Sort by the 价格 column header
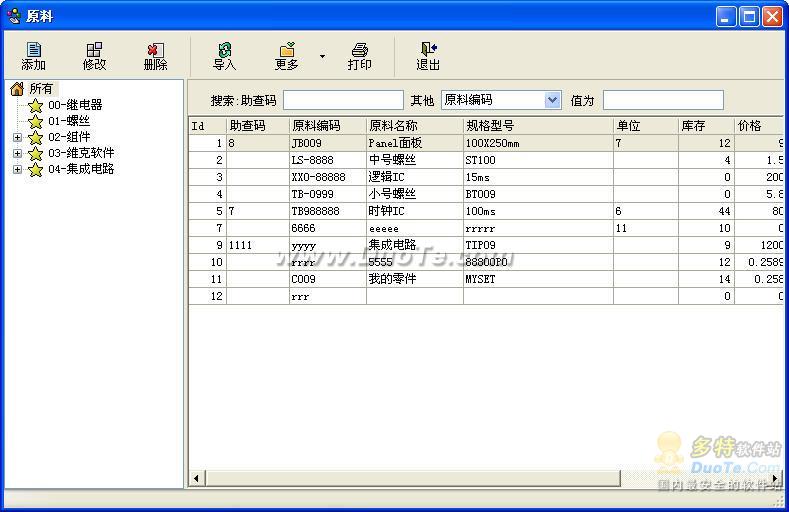 point(759,126)
